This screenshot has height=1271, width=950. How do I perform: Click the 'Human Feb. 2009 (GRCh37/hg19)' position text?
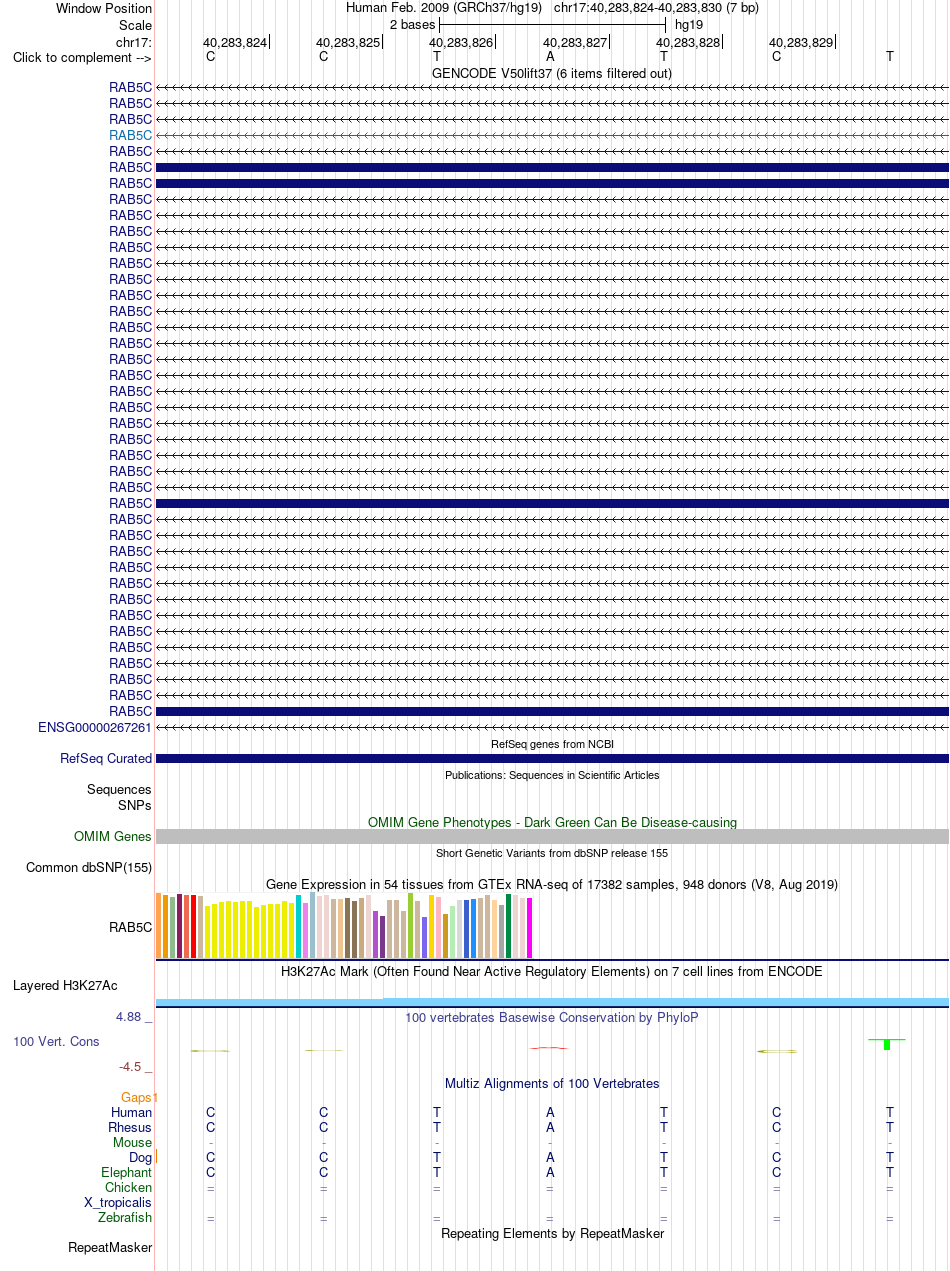(444, 8)
